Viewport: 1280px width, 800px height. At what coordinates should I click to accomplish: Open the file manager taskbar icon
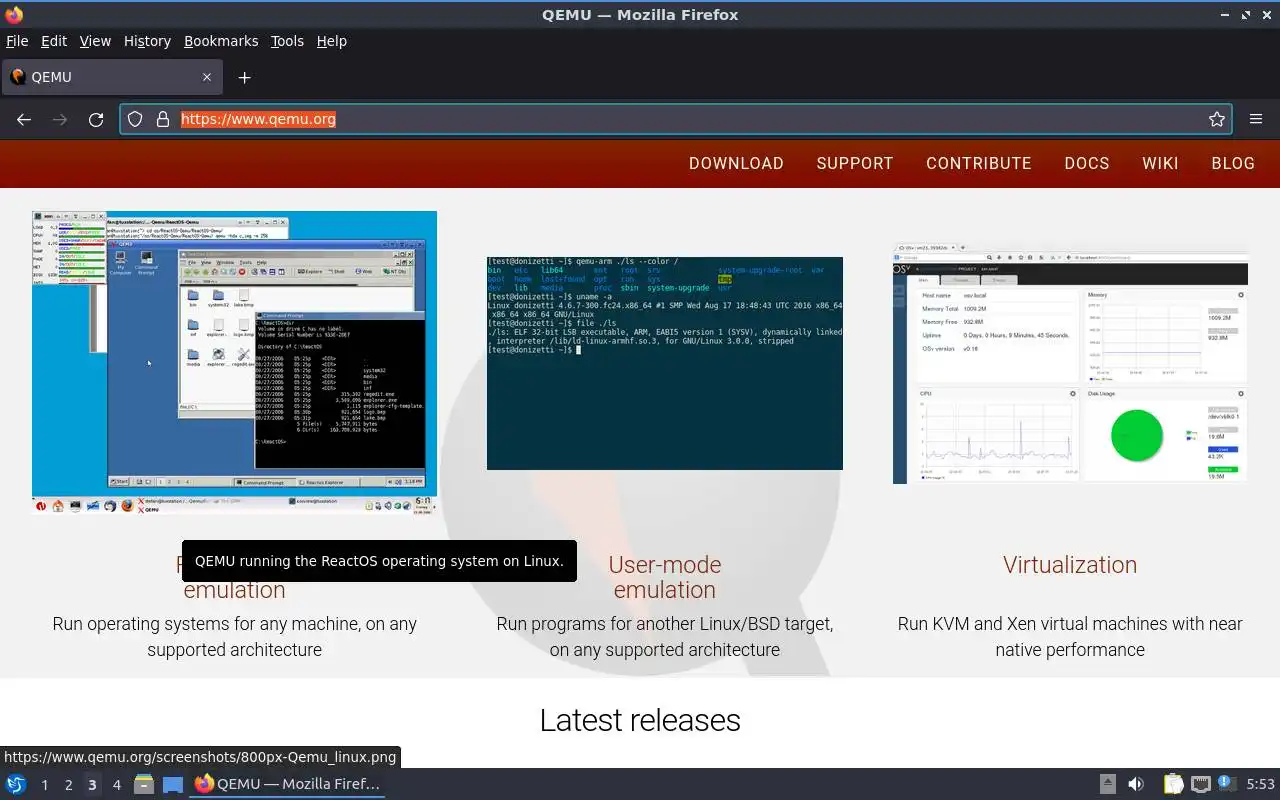click(x=144, y=784)
